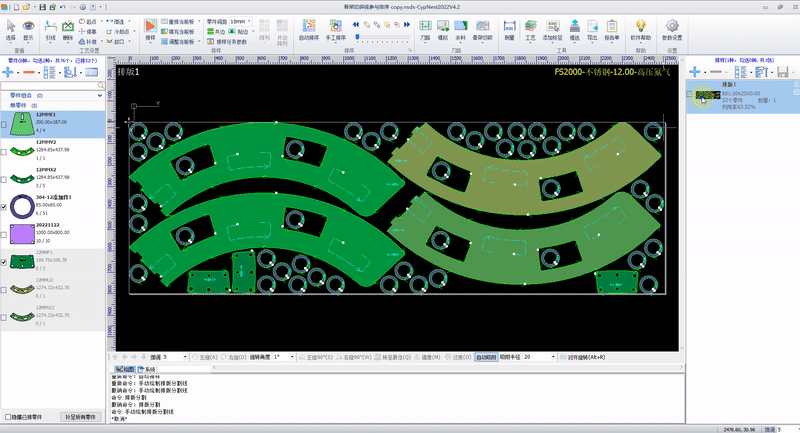The height and width of the screenshot is (433, 800).
Task: Click the 排样 nesting start icon
Action: [x=151, y=26]
